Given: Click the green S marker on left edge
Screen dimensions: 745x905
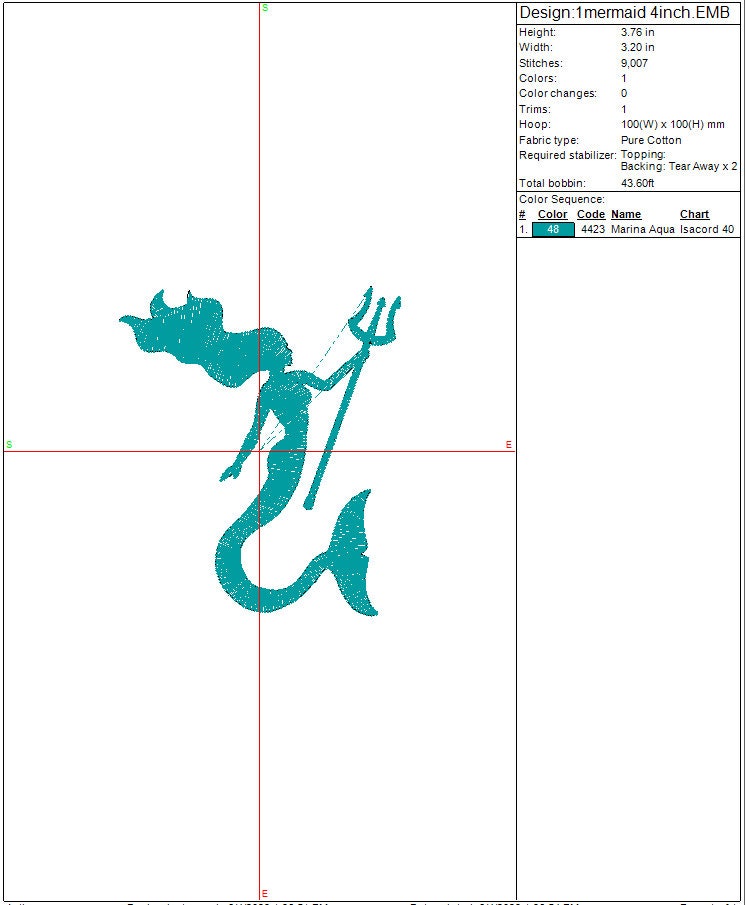Looking at the screenshot, I should coord(9,444).
